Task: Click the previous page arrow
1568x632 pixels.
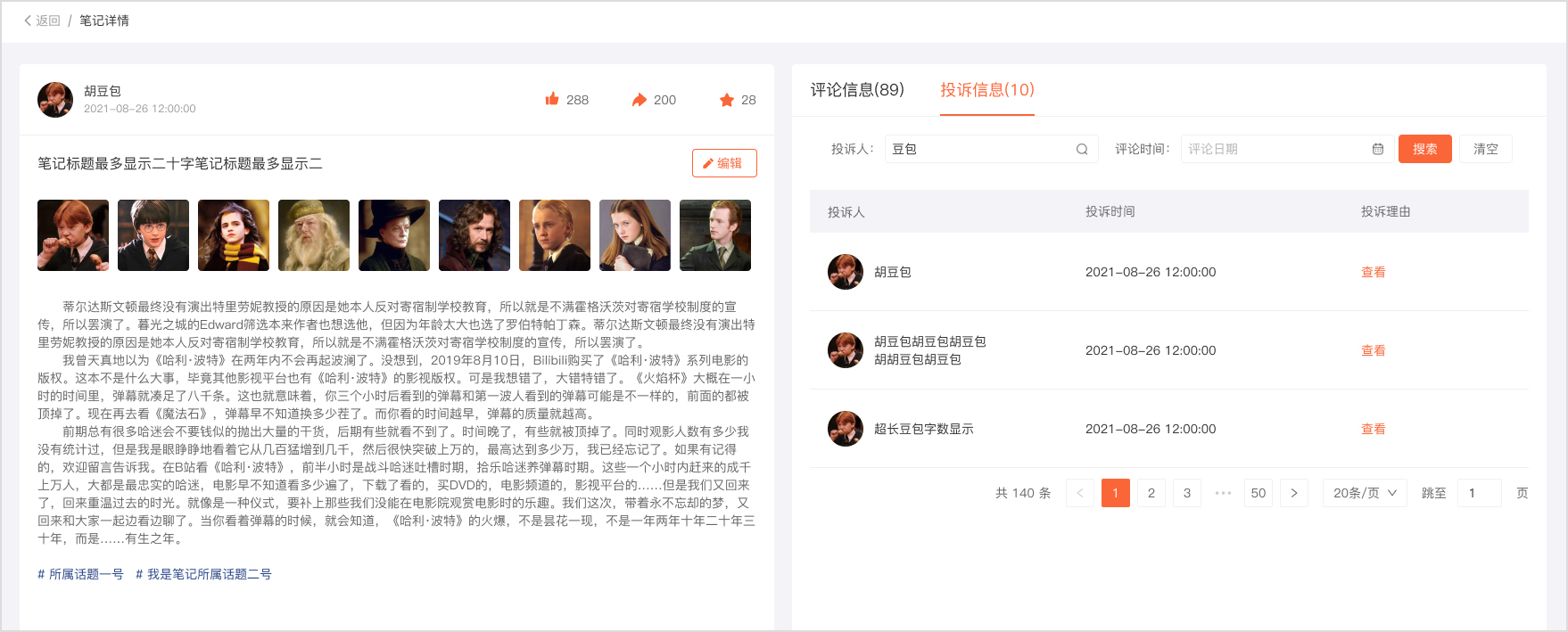Action: 1079,493
